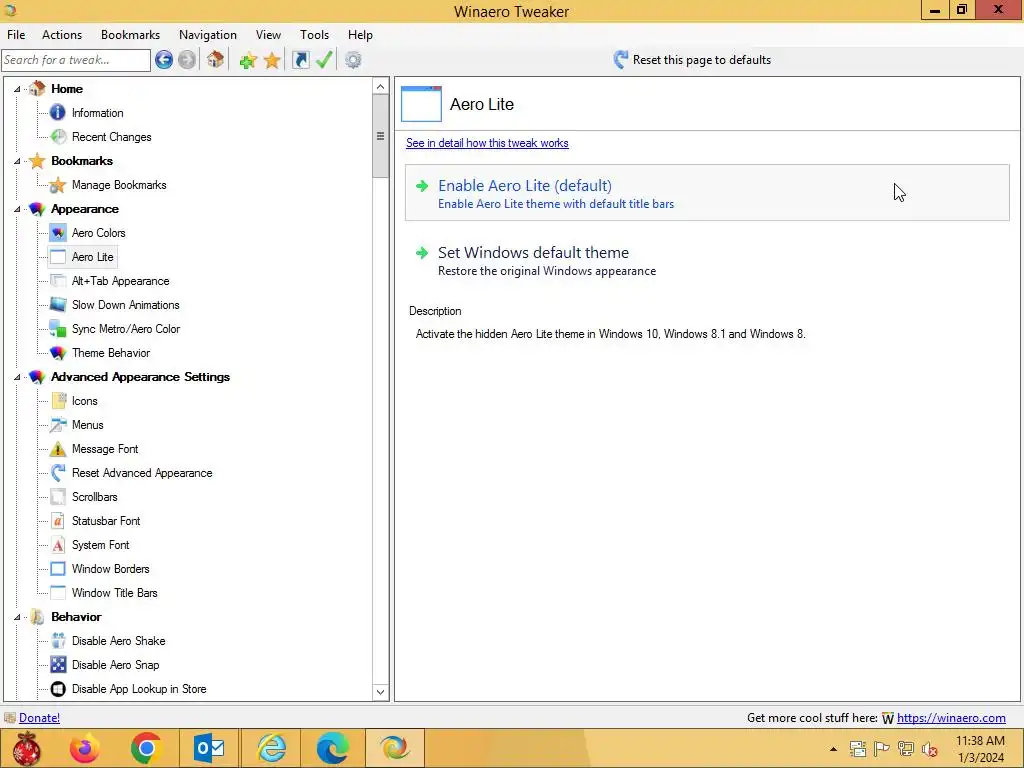
Task: Click Reset this page to defaults
Action: (692, 60)
